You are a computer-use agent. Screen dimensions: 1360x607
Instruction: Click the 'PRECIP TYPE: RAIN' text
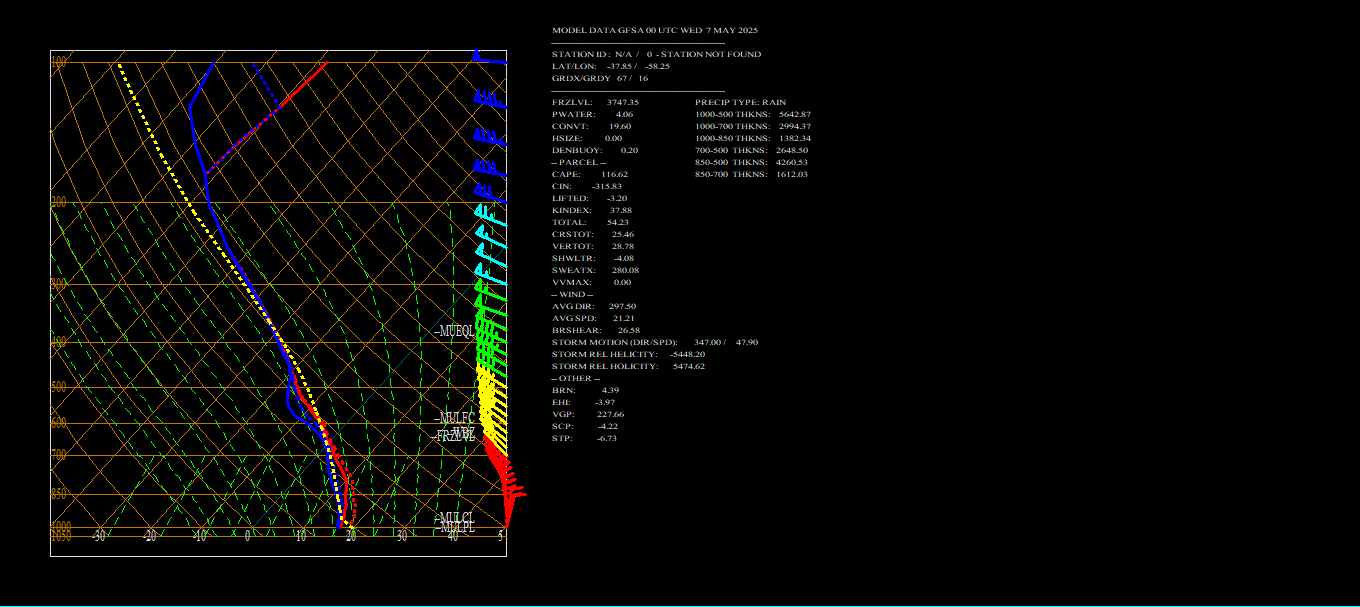click(x=741, y=102)
